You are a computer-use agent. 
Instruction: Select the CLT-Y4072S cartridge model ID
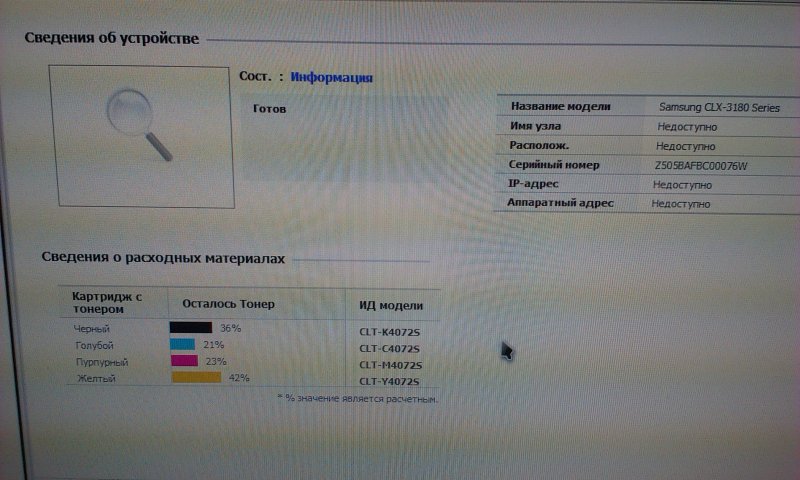[x=391, y=381]
